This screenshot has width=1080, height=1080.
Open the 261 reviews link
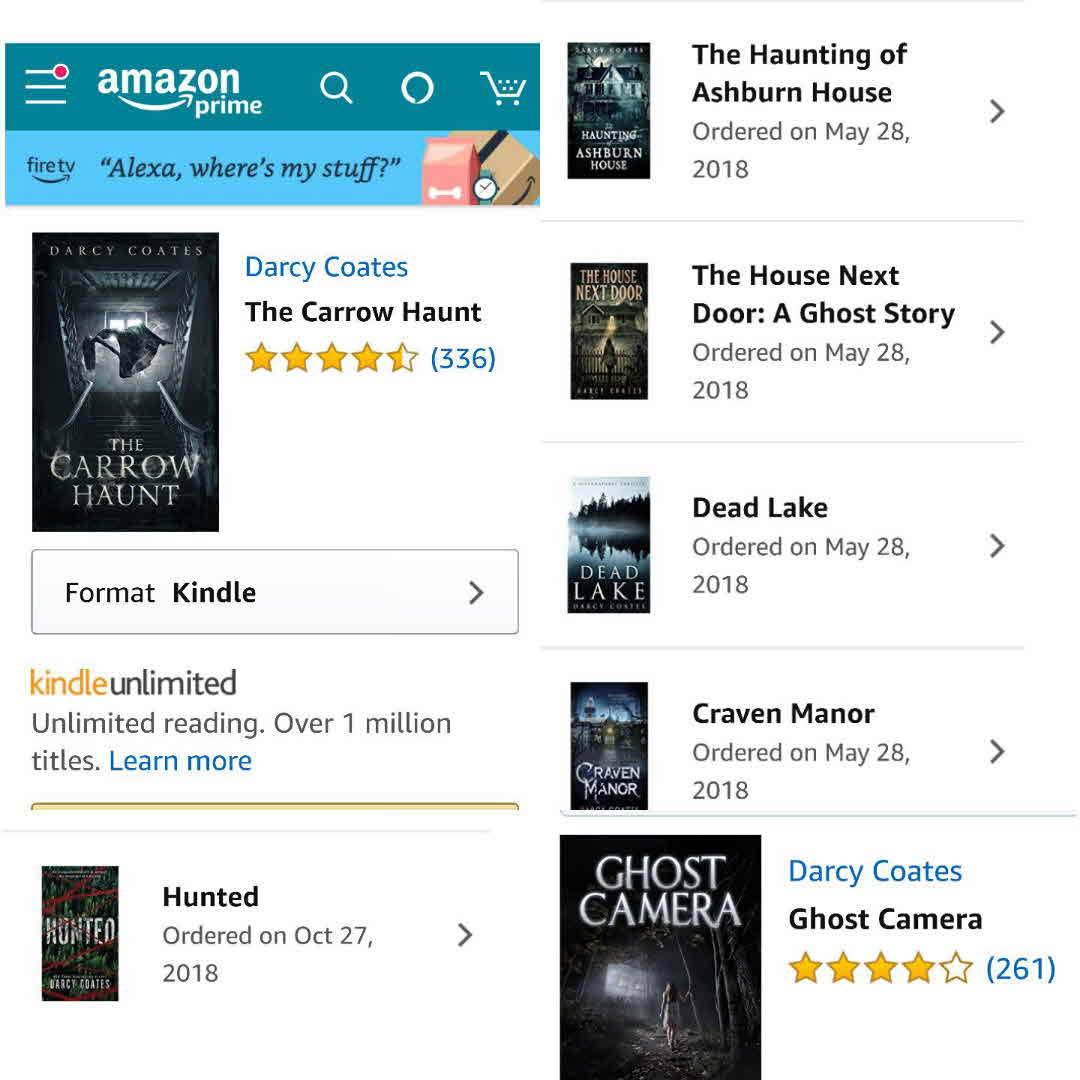[x=1020, y=968]
